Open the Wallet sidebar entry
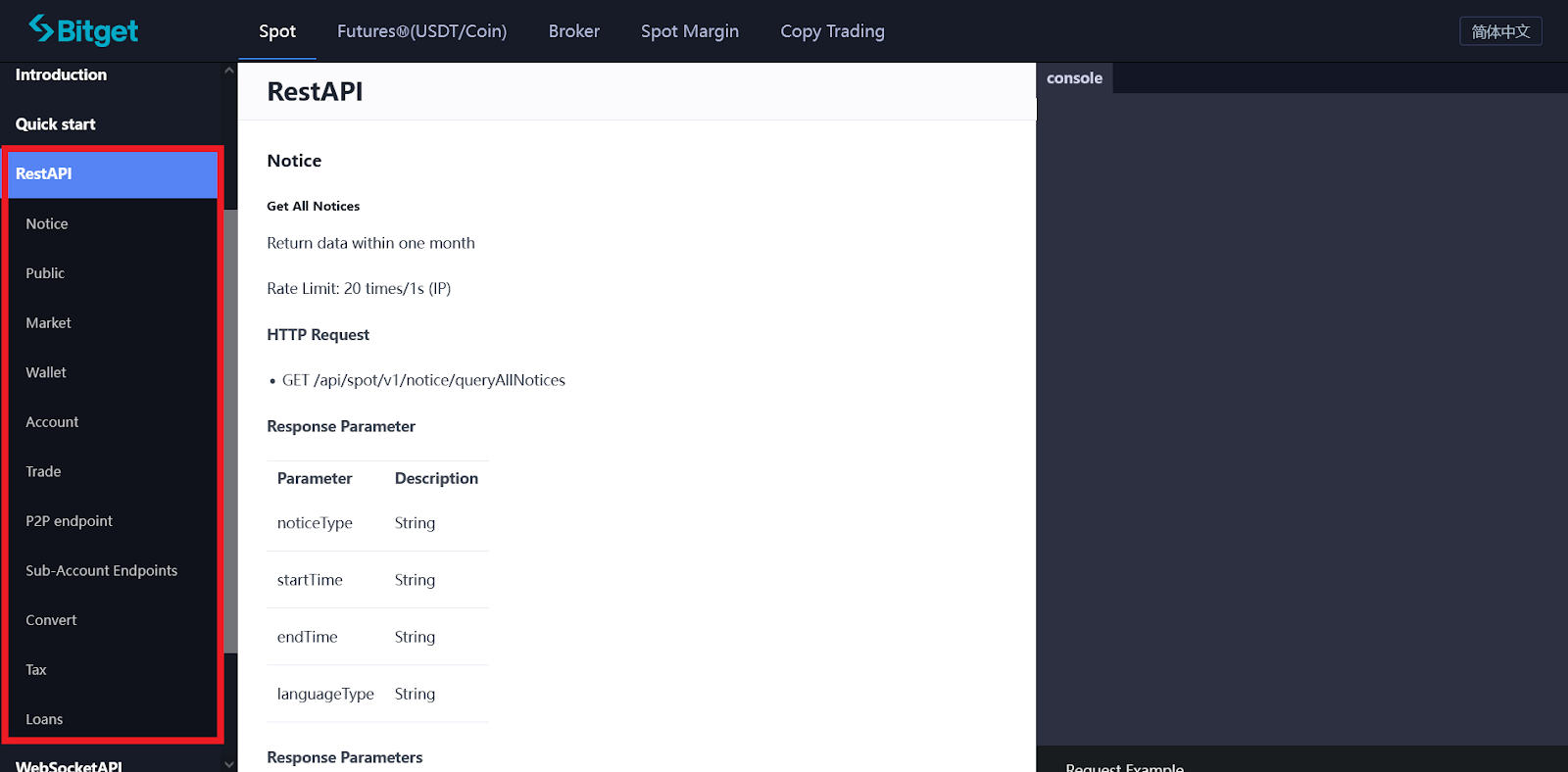 pyautogui.click(x=46, y=372)
